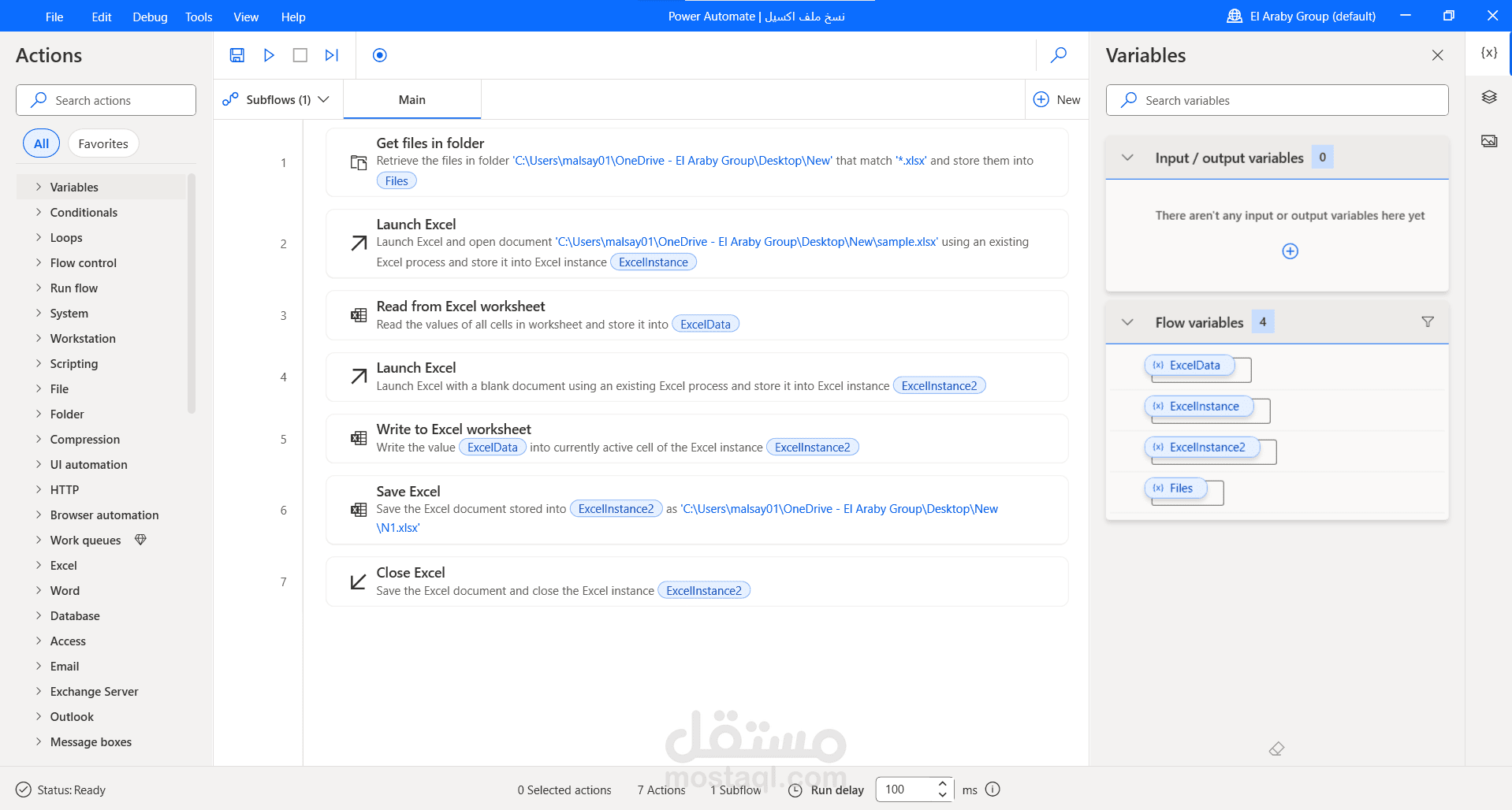This screenshot has width=1512, height=810.
Task: Start the recorder icon in toolbar
Action: (x=380, y=55)
